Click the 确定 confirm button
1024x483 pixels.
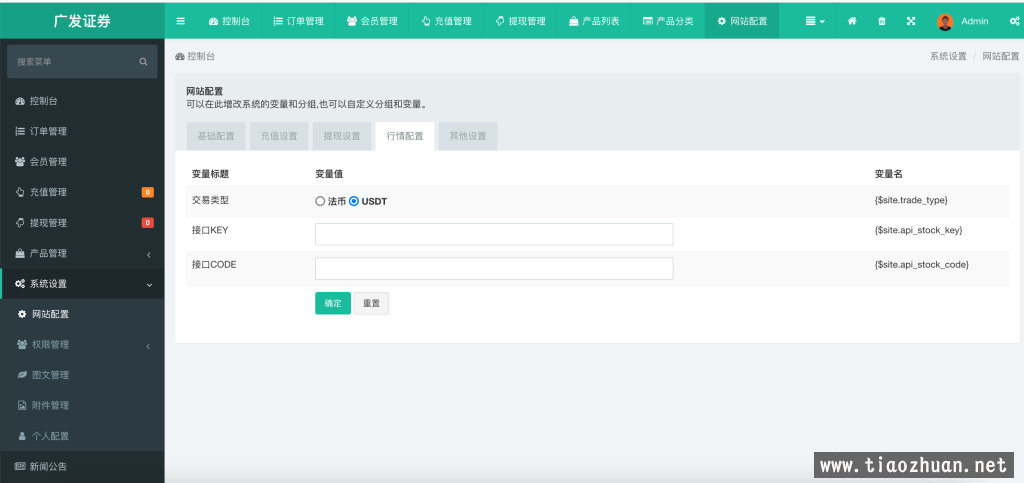point(333,303)
